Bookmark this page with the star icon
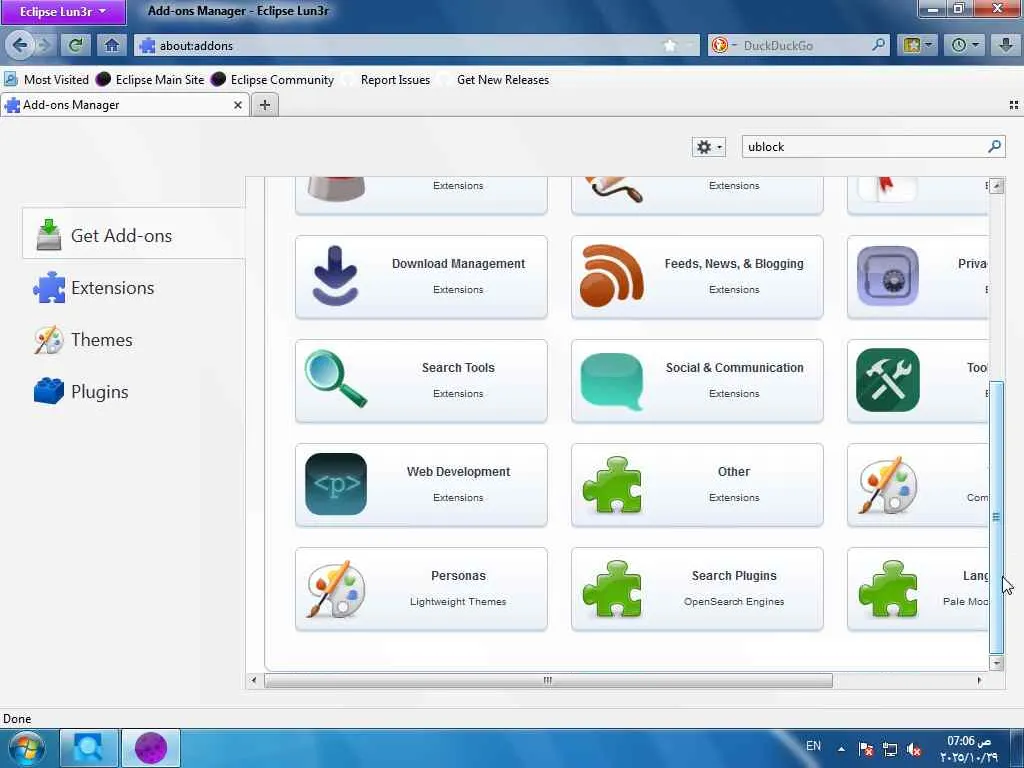Screen dimensions: 1024x768 tap(669, 45)
